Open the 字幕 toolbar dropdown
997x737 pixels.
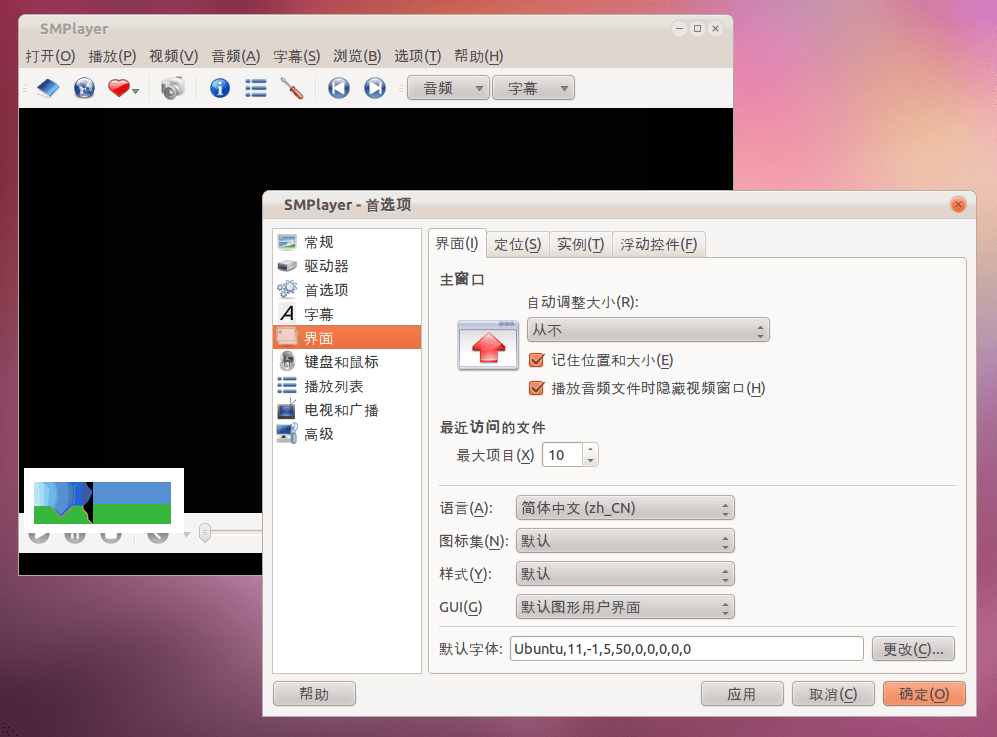click(x=533, y=88)
